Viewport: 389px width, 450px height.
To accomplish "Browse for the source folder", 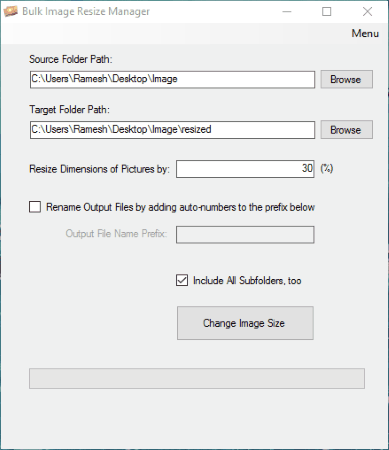I will tap(347, 79).
